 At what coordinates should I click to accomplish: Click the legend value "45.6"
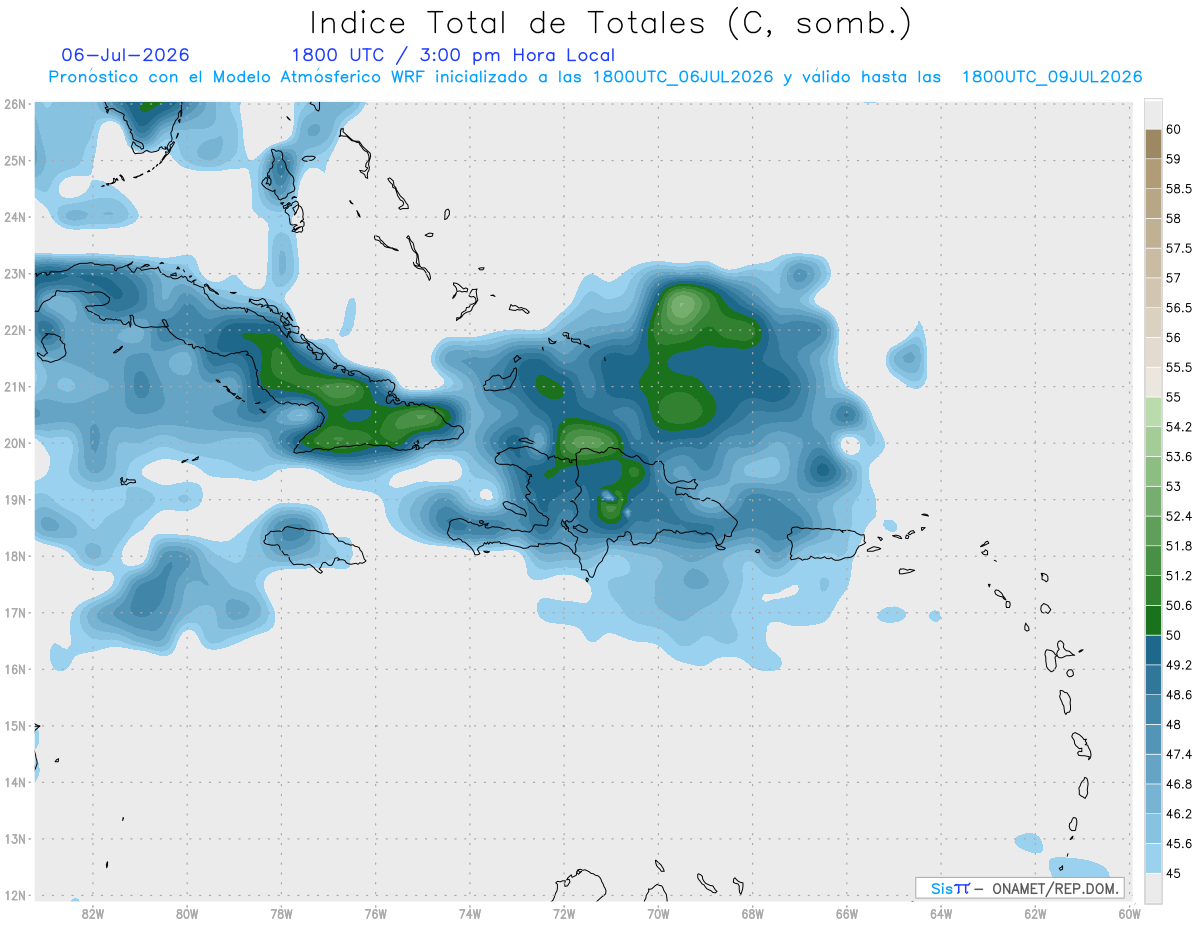click(x=1179, y=844)
